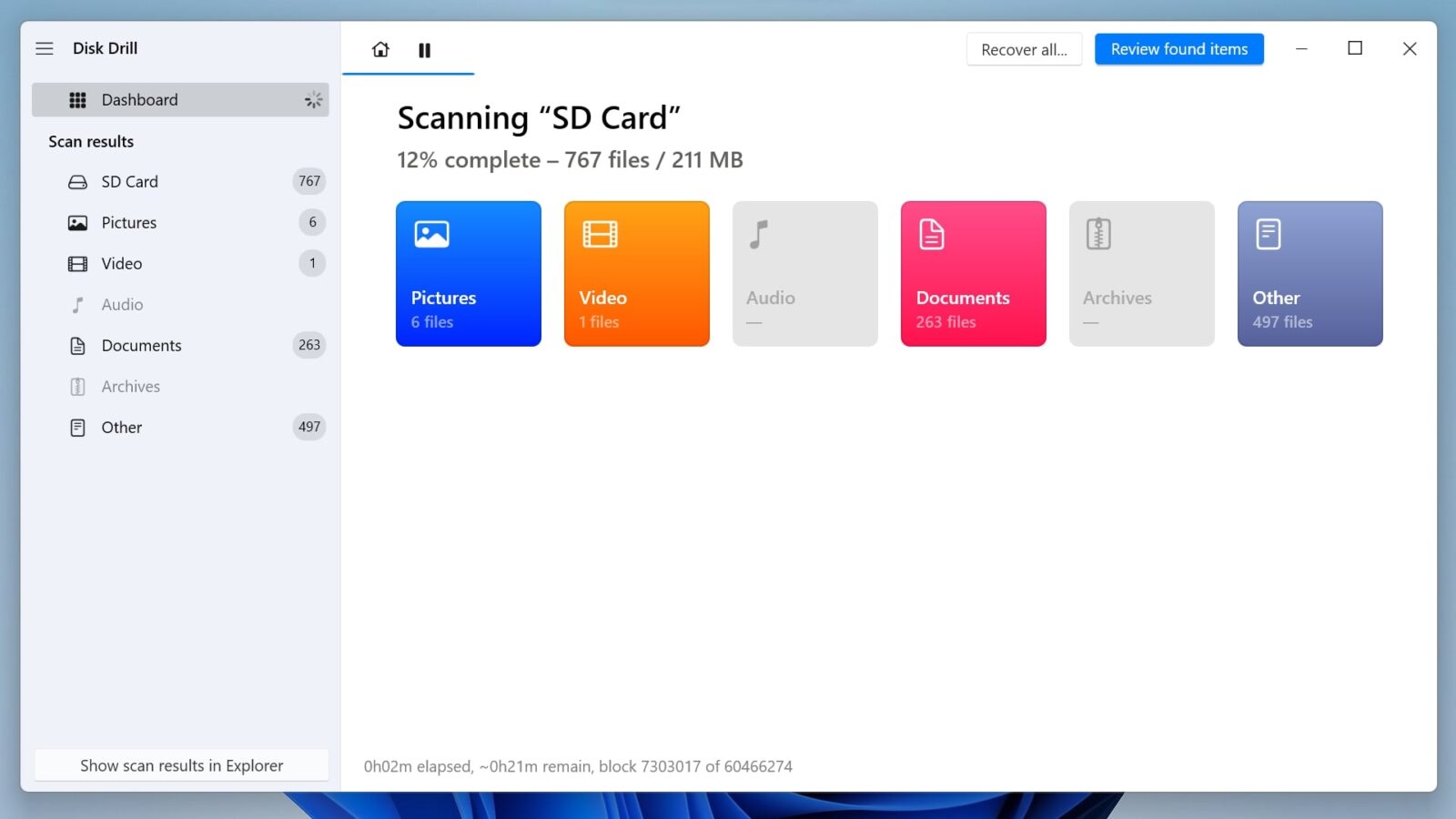
Task: Click Show scan results in Explorer
Action: (x=181, y=765)
